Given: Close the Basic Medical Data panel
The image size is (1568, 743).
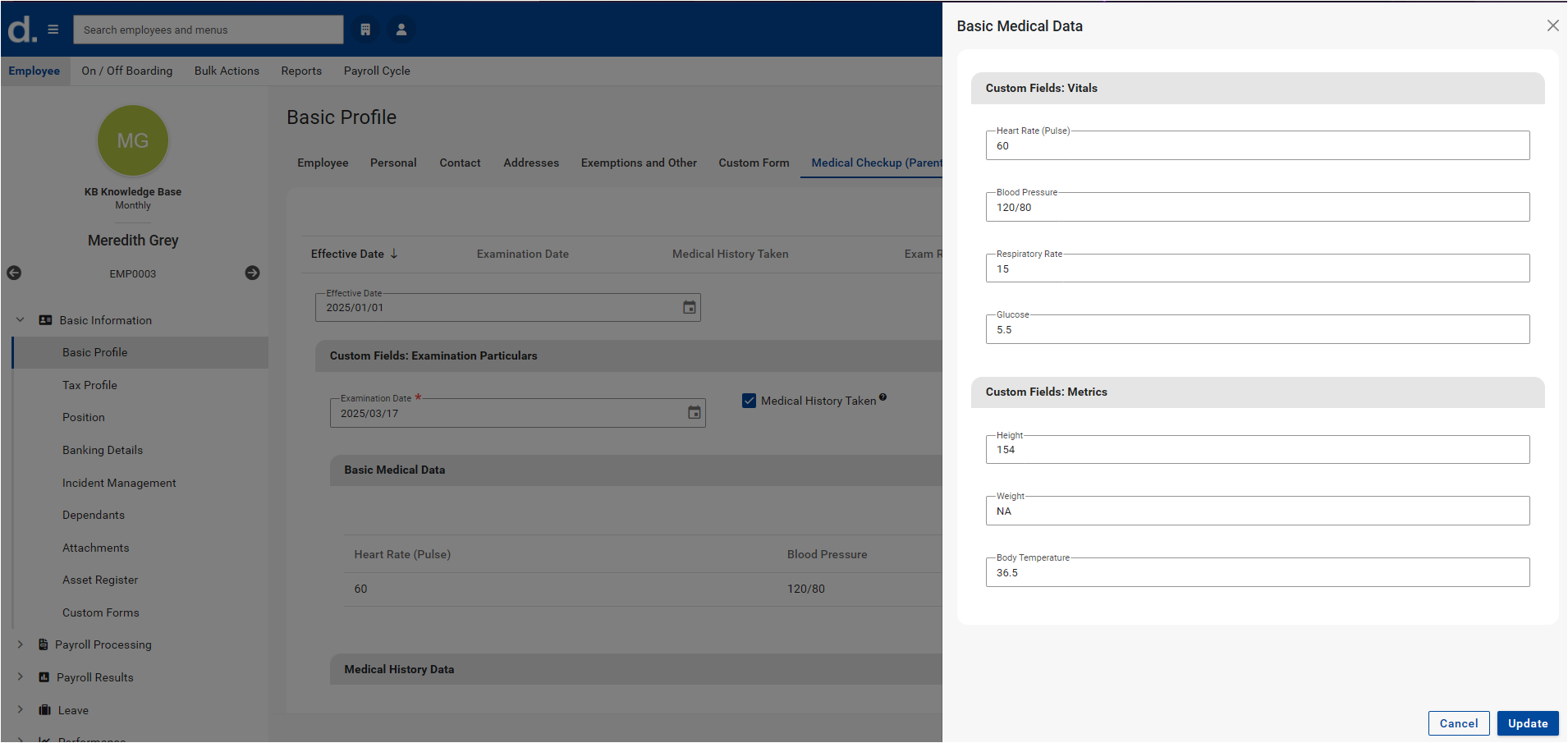Looking at the screenshot, I should 1552,25.
